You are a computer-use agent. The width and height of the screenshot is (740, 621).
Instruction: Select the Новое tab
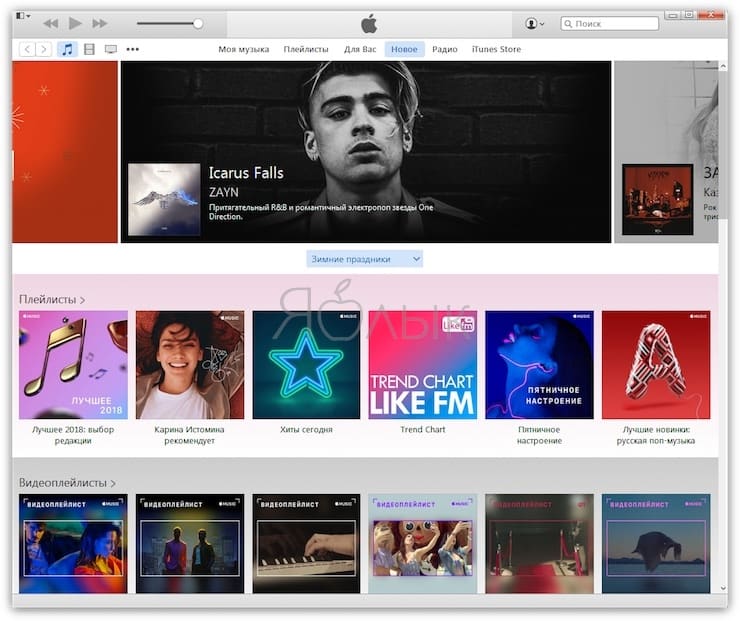tap(404, 49)
